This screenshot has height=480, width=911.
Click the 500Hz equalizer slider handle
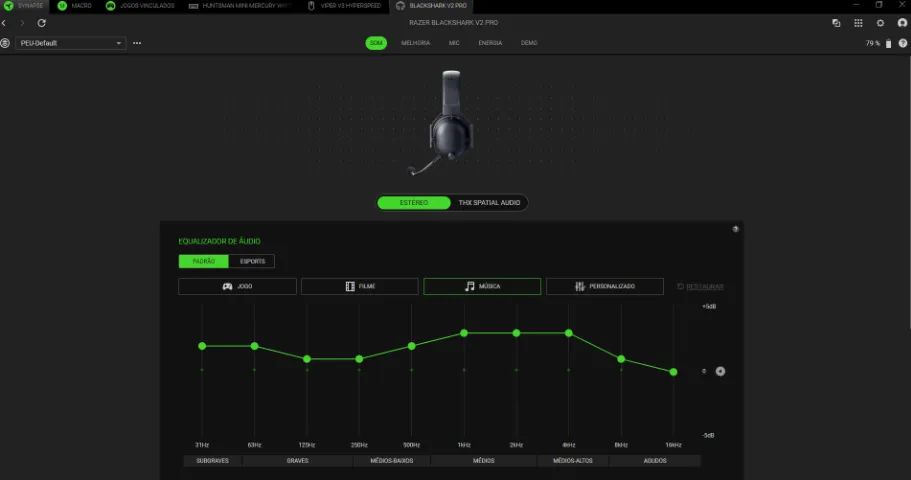click(x=411, y=346)
